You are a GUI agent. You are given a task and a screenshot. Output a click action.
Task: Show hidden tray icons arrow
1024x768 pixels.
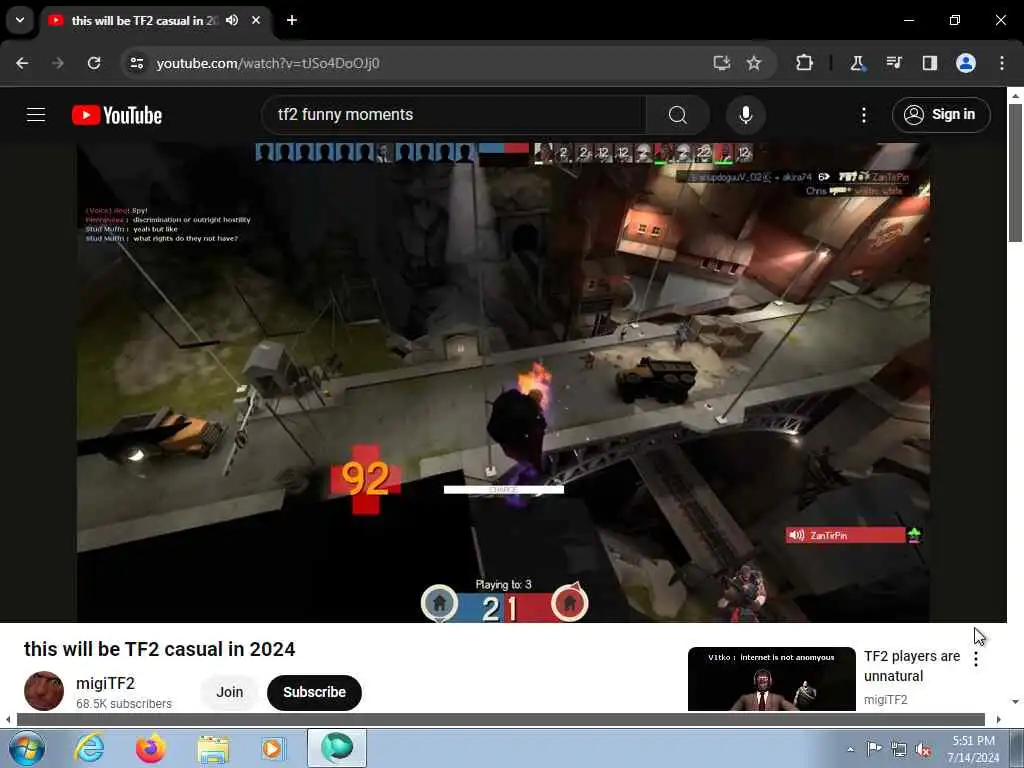click(850, 749)
